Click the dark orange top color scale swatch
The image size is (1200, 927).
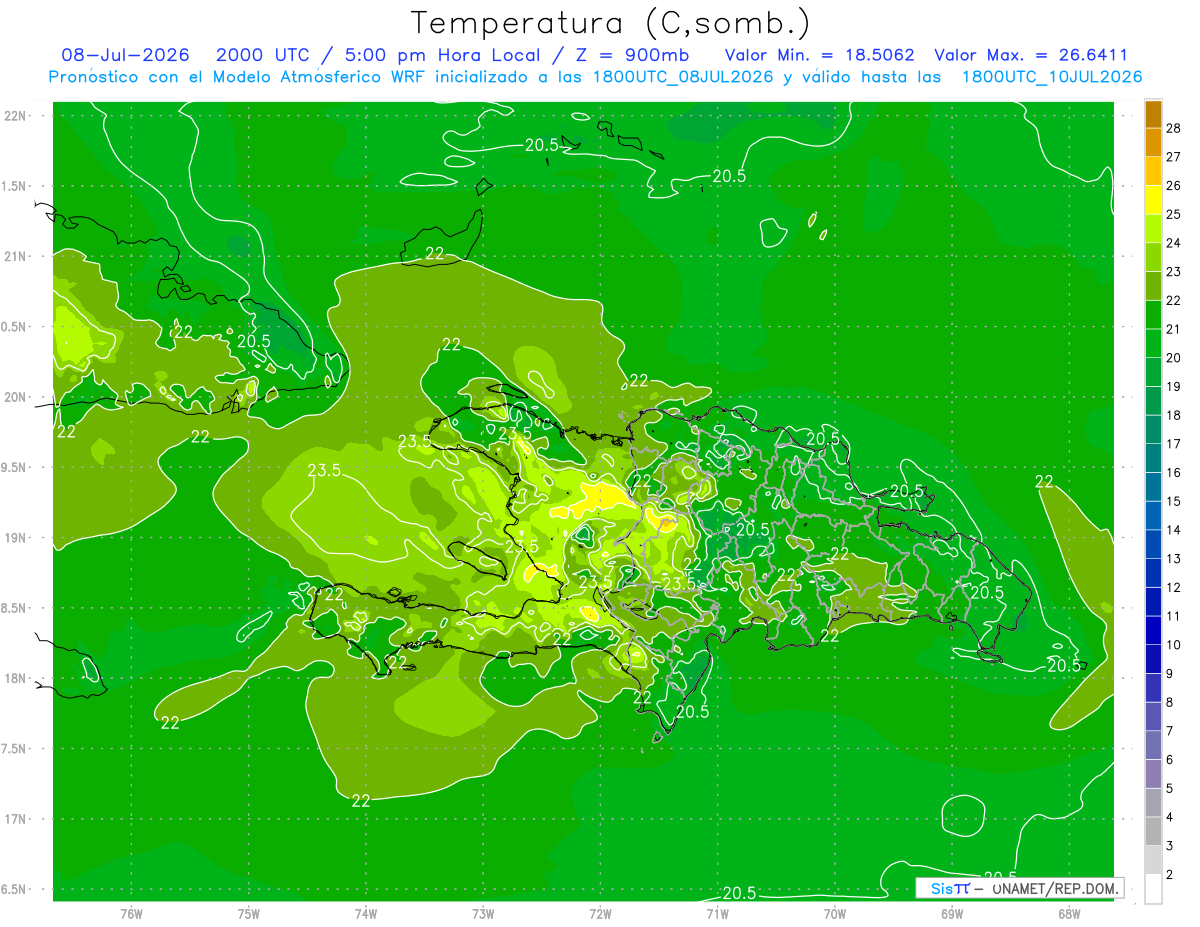point(1153,114)
